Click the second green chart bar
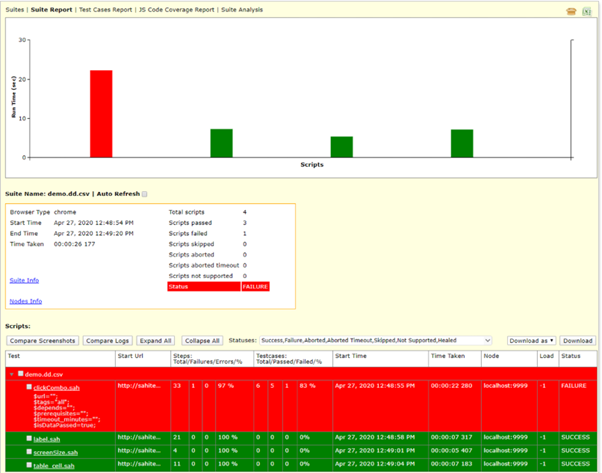This screenshot has width=602, height=473. (x=222, y=143)
